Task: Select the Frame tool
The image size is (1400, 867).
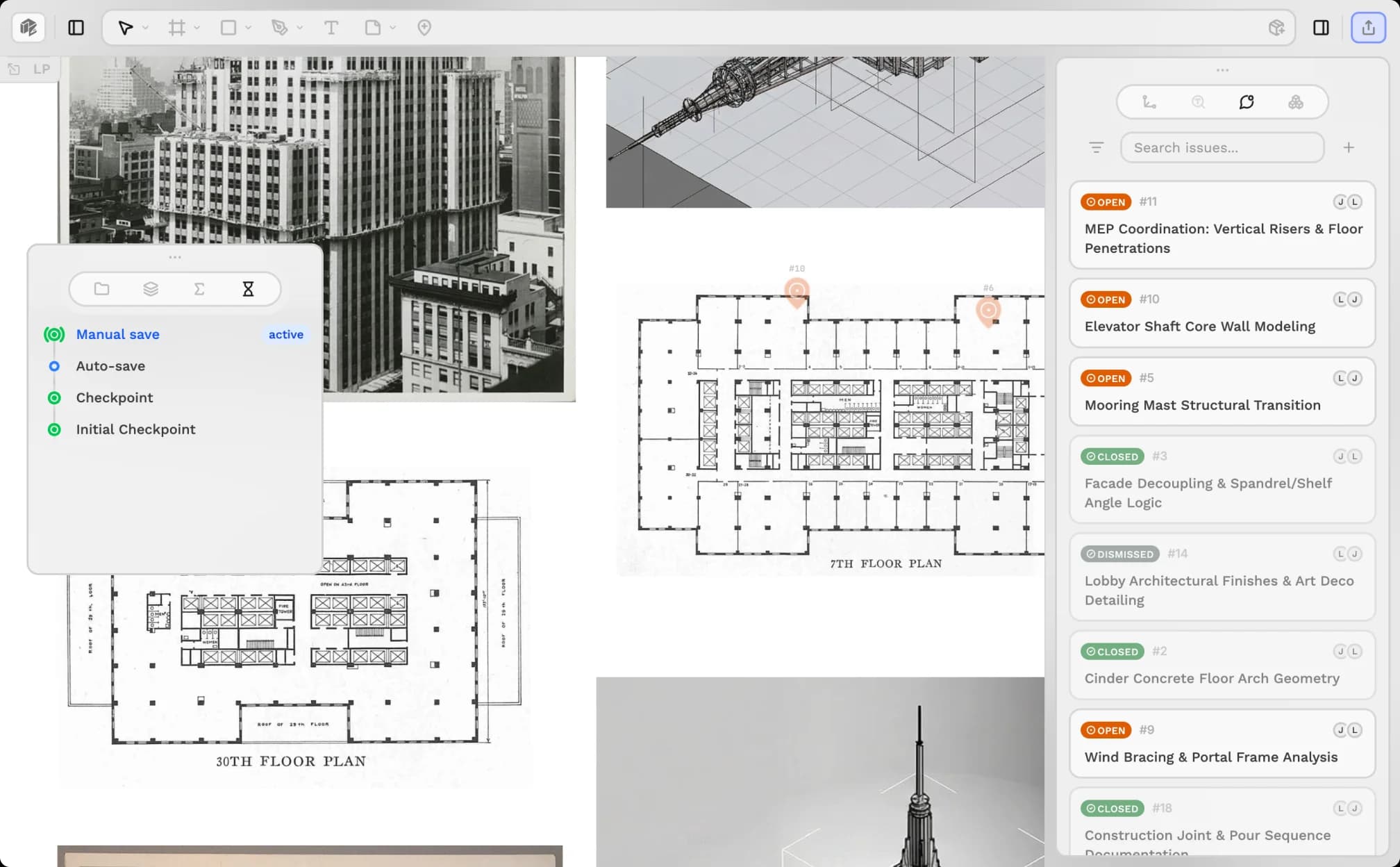Action: point(177,28)
